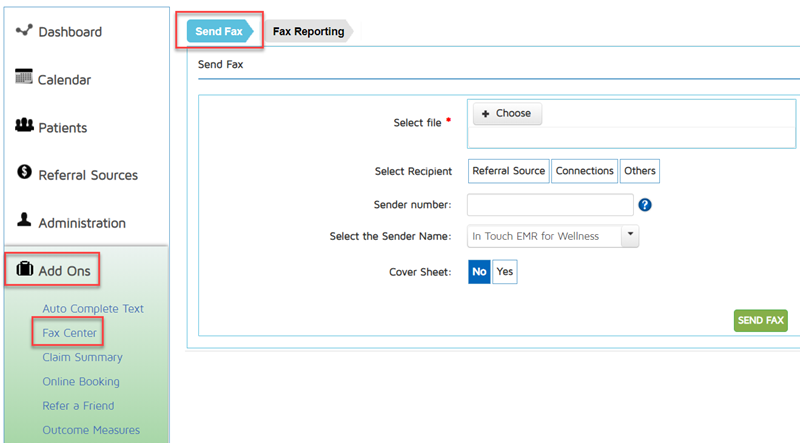The width and height of the screenshot is (800, 443).
Task: Open Fax Center in the sidebar
Action: pos(69,332)
